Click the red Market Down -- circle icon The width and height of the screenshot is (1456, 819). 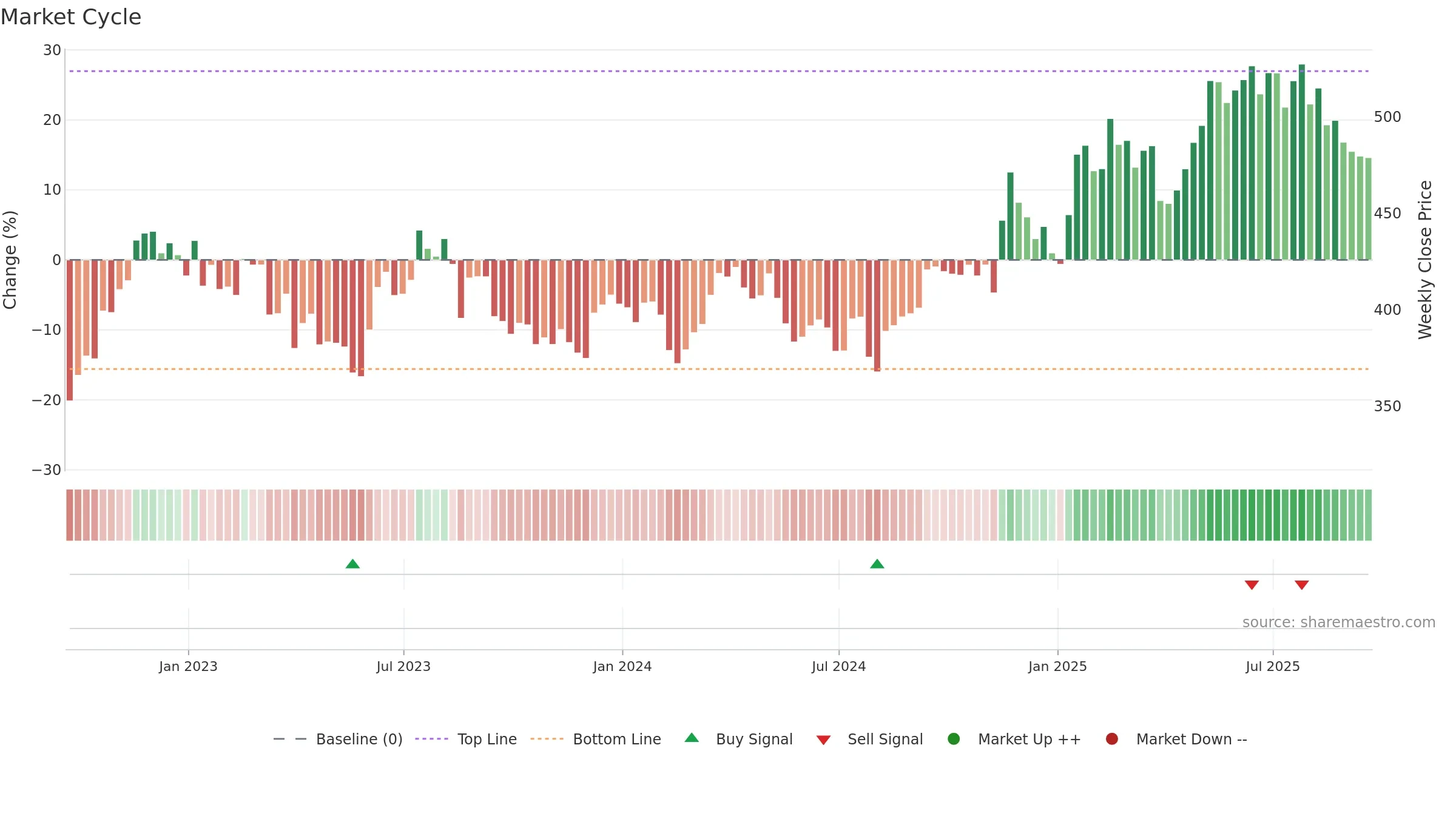click(x=1112, y=739)
